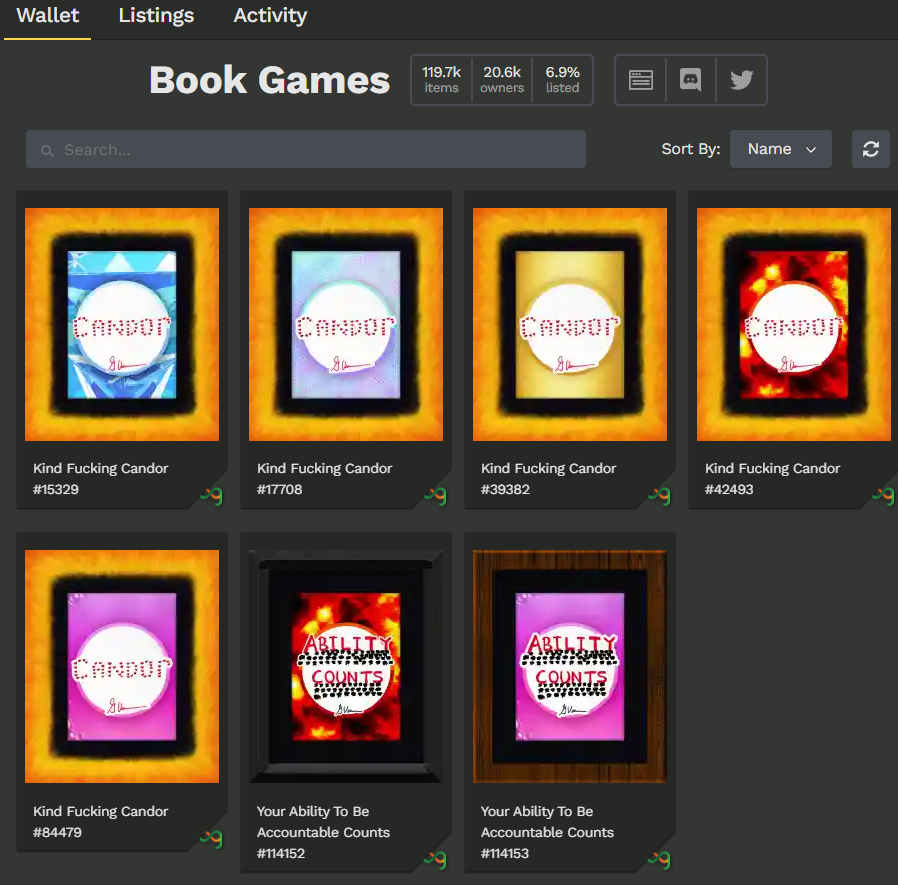Viewport: 898px width, 885px height.
Task: Click the Book Games collection heading
Action: [269, 80]
